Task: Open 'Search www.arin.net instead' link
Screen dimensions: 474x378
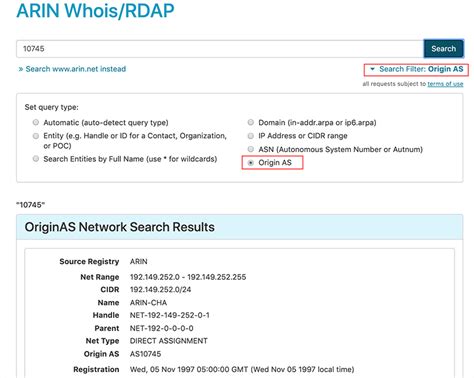Action: pos(72,69)
